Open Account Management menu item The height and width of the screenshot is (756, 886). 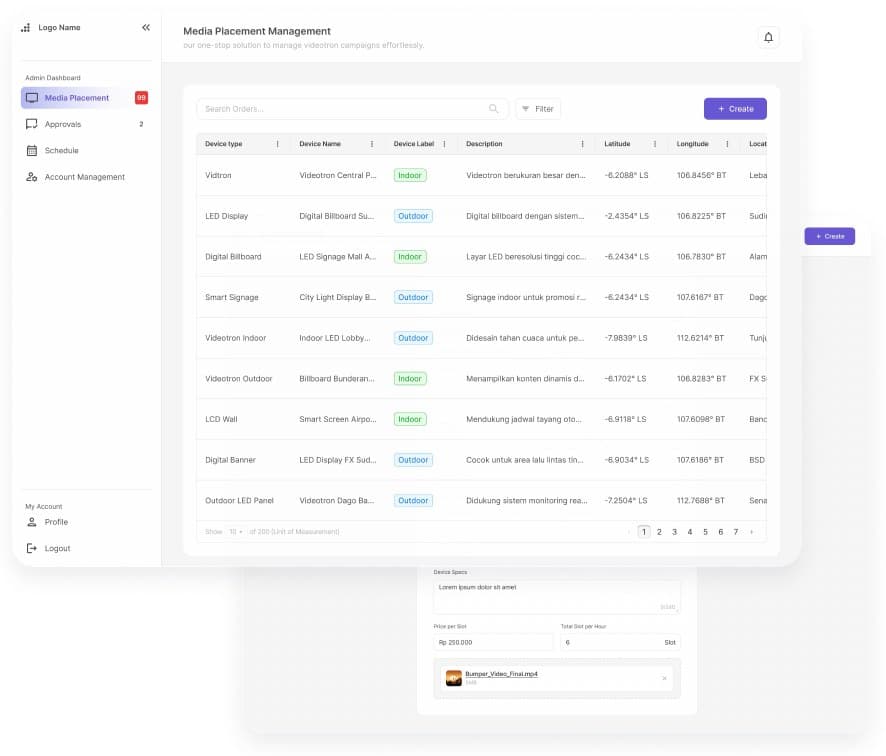[x=85, y=177]
